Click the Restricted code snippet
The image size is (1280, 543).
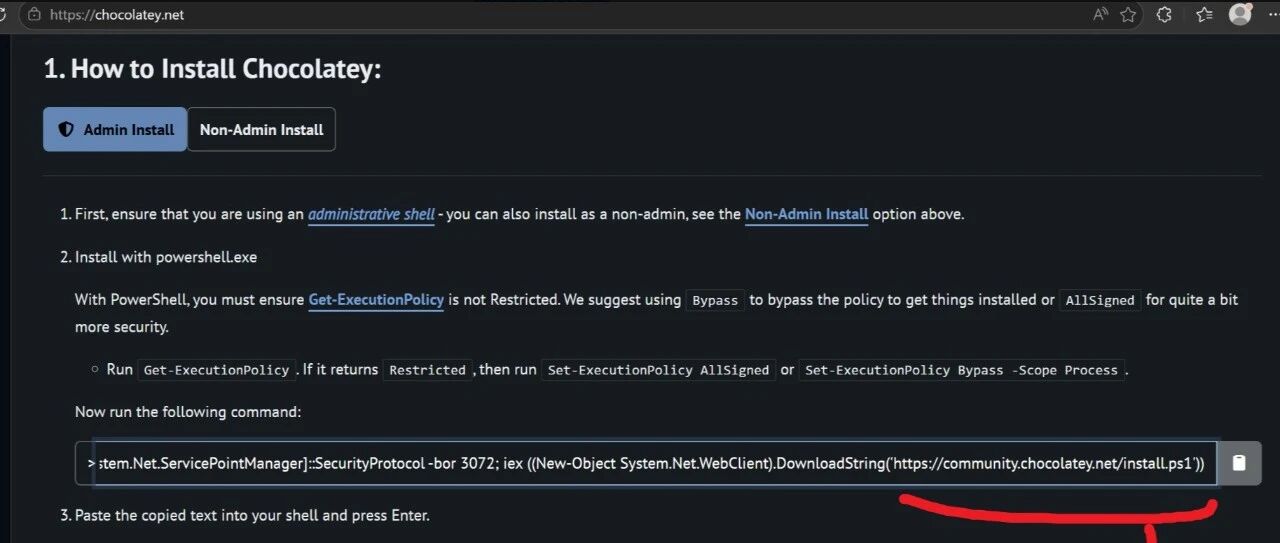[x=427, y=370]
